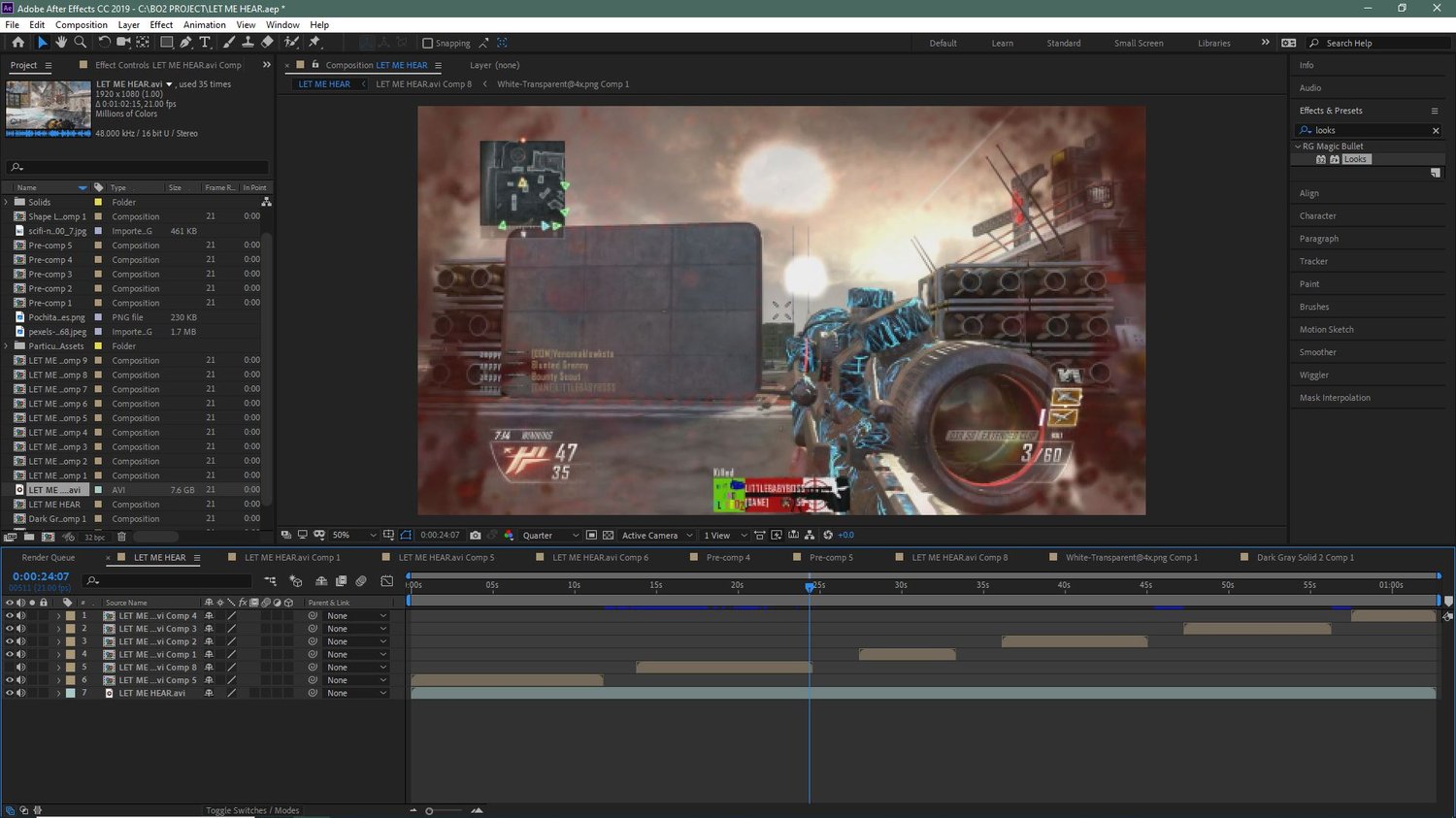
Task: Select the Clone Stamp tool
Action: pos(248,43)
